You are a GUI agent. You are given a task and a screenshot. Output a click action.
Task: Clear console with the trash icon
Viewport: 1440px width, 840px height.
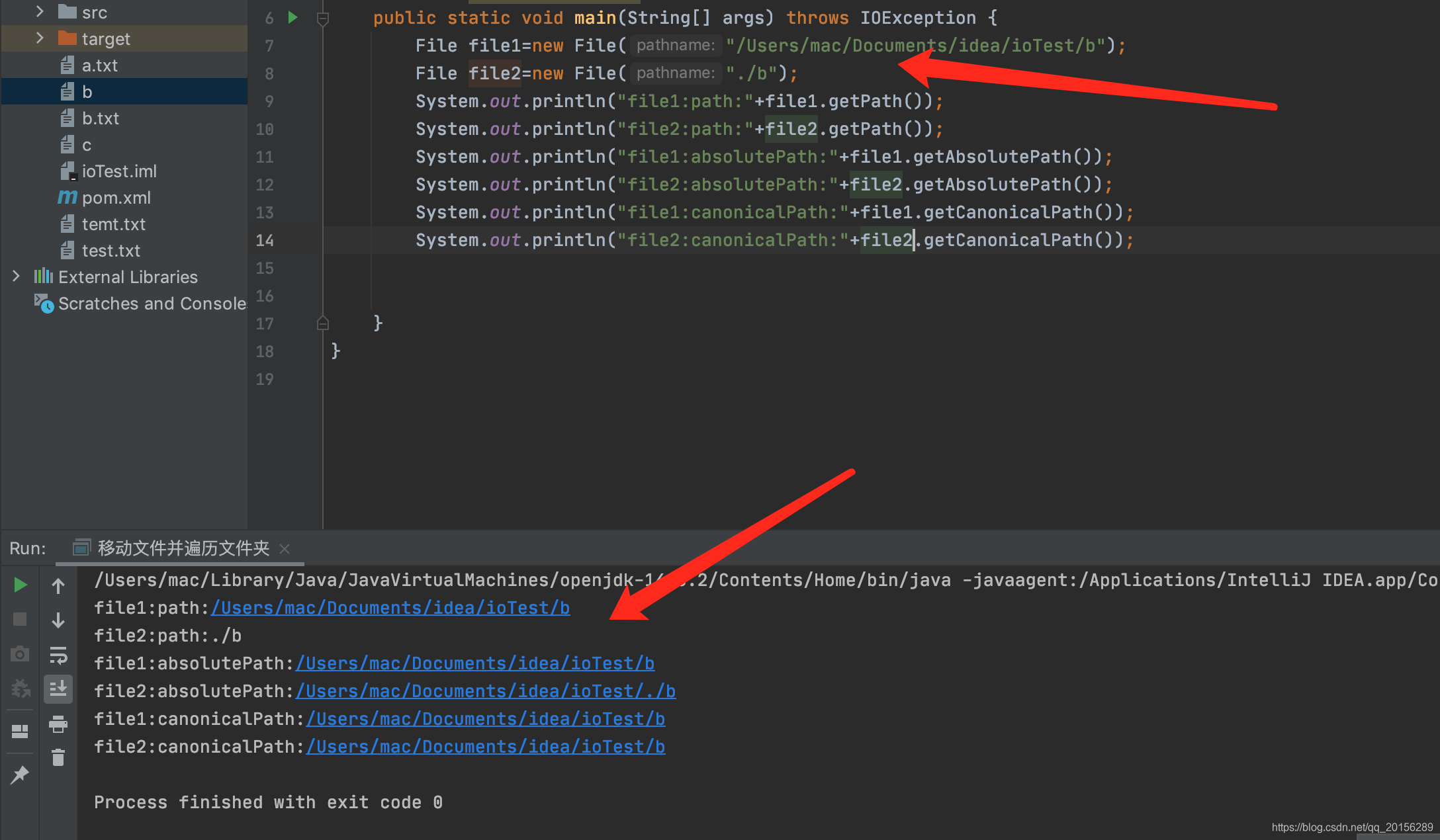(x=58, y=757)
